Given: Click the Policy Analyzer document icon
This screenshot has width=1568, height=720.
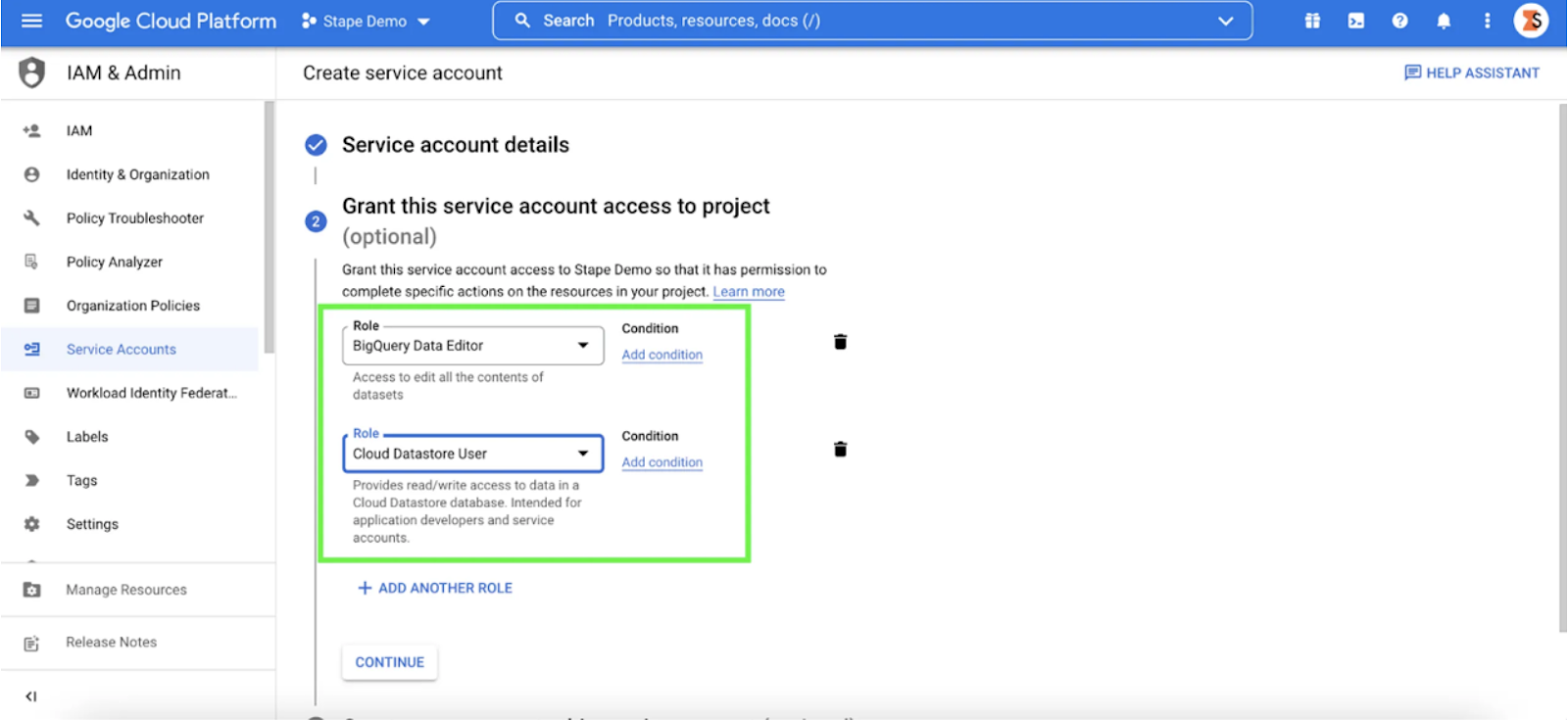Looking at the screenshot, I should pyautogui.click(x=31, y=262).
